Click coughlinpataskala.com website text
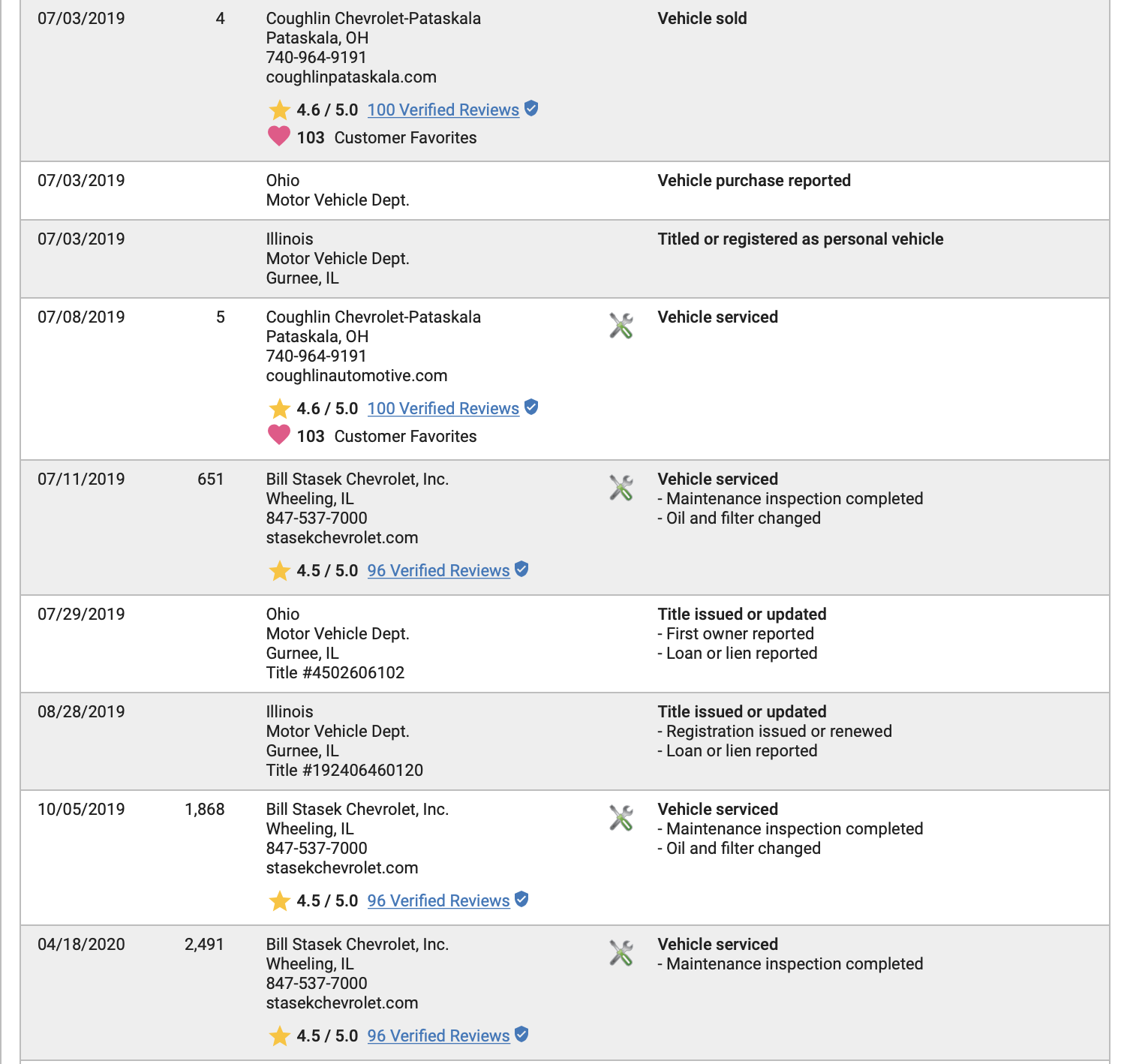This screenshot has width=1127, height=1064. (351, 77)
